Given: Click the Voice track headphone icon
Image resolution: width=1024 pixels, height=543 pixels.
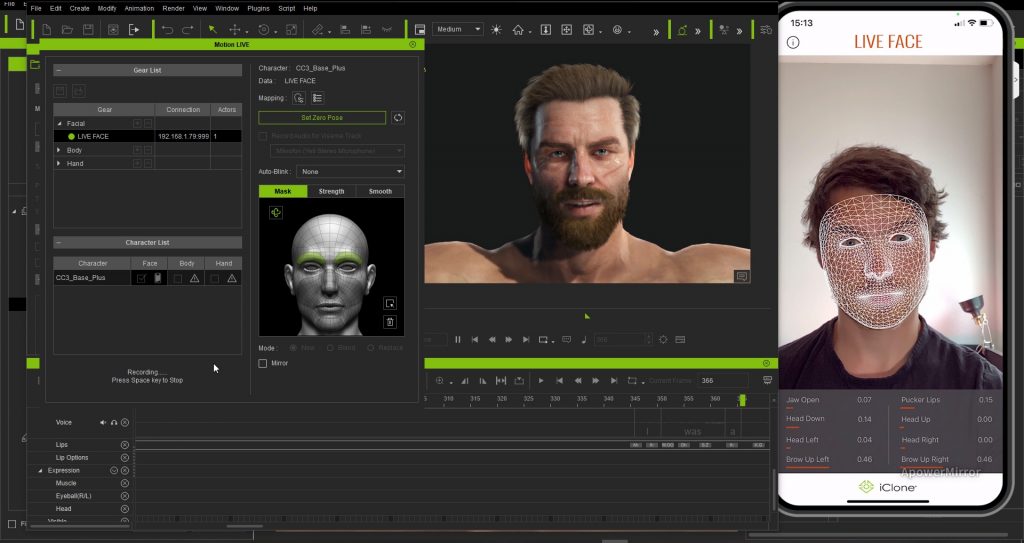Looking at the screenshot, I should tap(114, 423).
